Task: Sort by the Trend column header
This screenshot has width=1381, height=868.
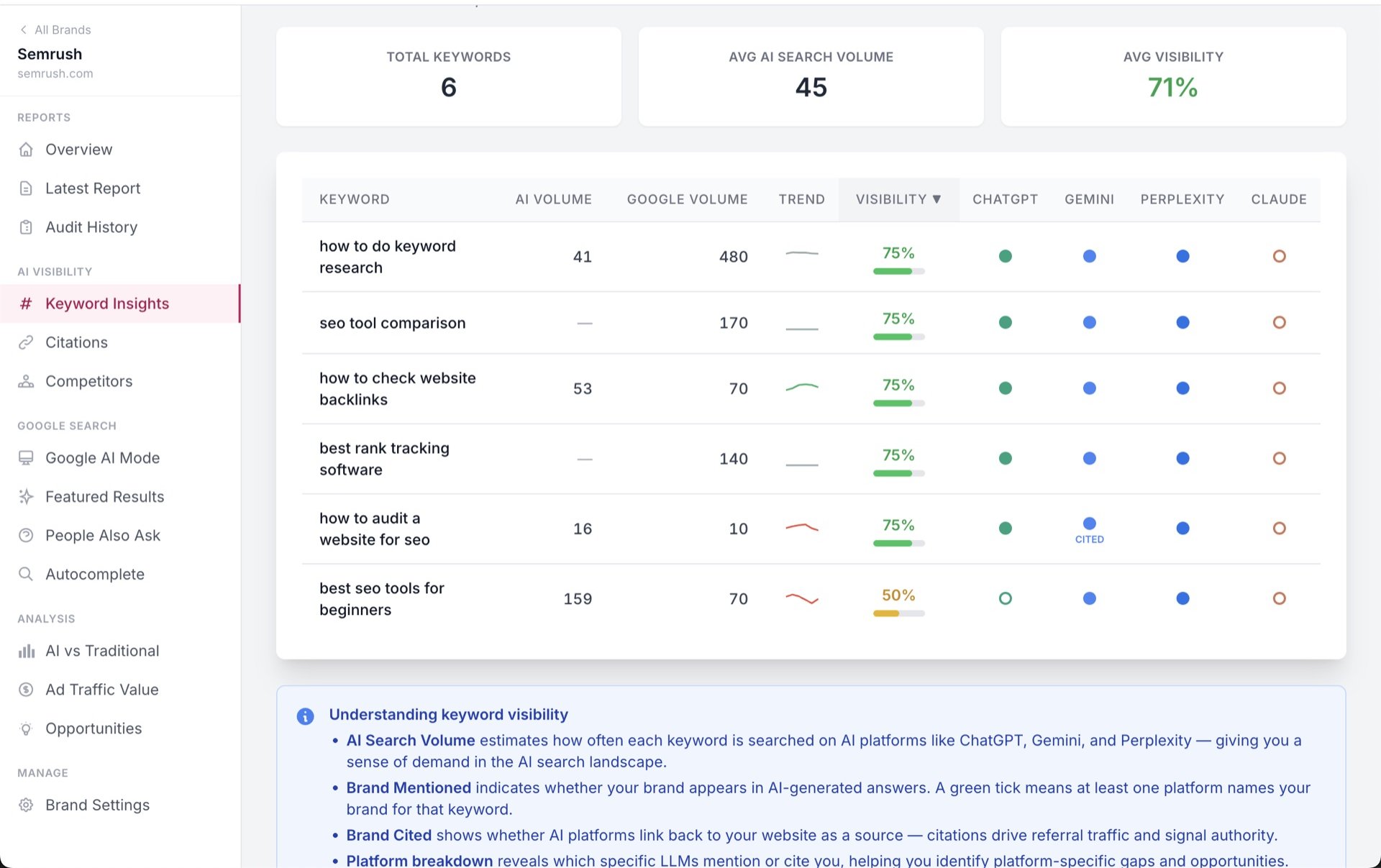Action: [x=801, y=199]
